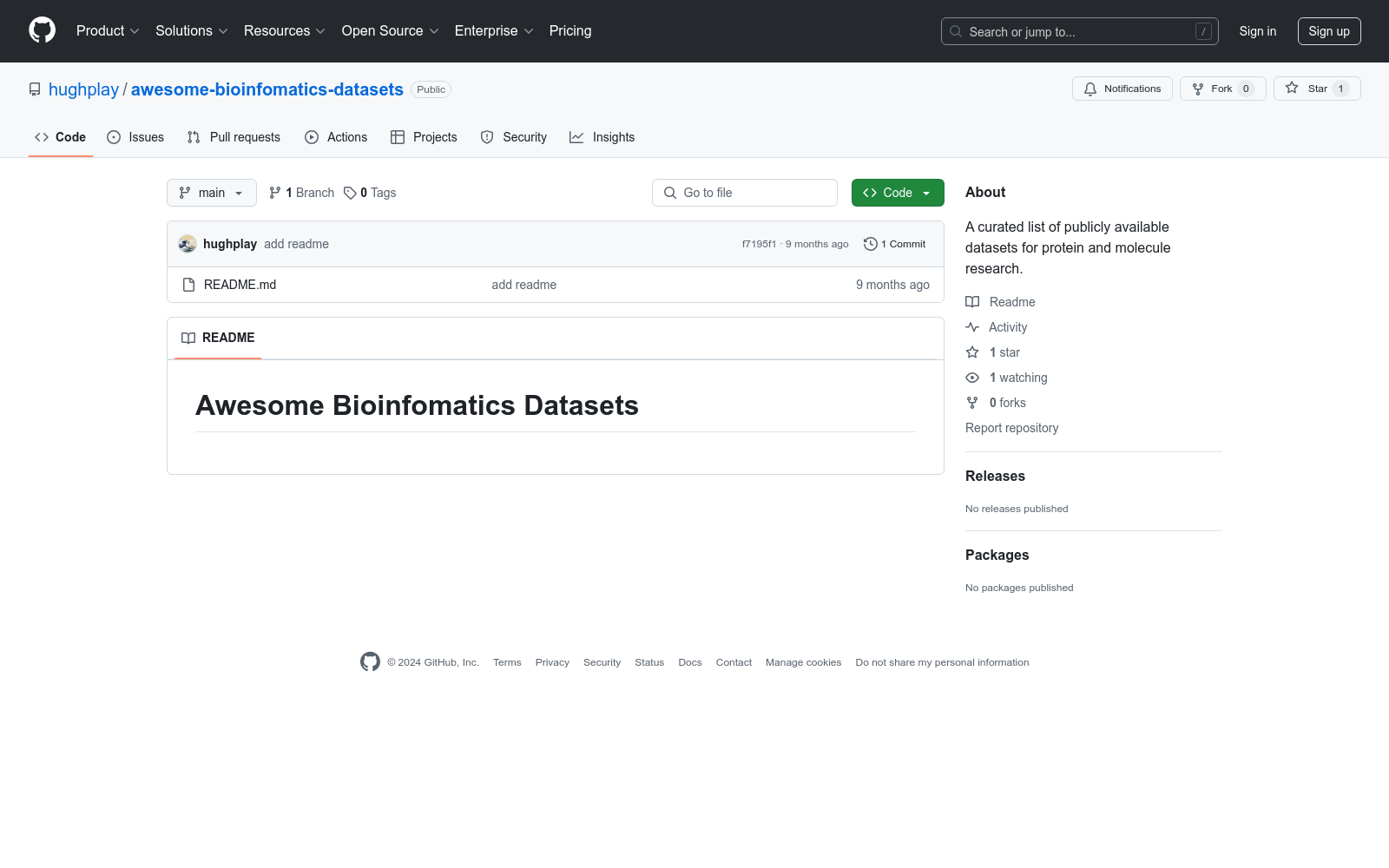Viewport: 1389px width, 868px height.
Task: View the 1 Commit history
Action: coord(895,244)
